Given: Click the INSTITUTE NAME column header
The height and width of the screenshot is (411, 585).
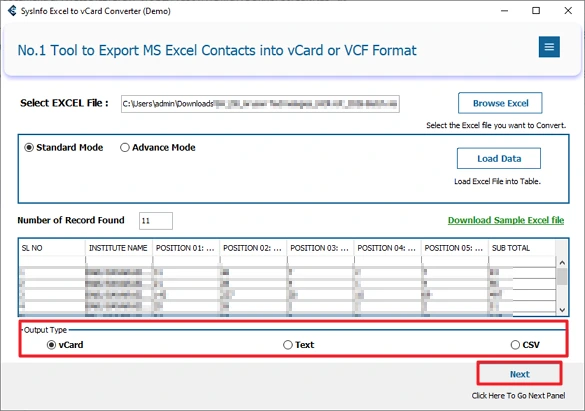Looking at the screenshot, I should pyautogui.click(x=119, y=248).
